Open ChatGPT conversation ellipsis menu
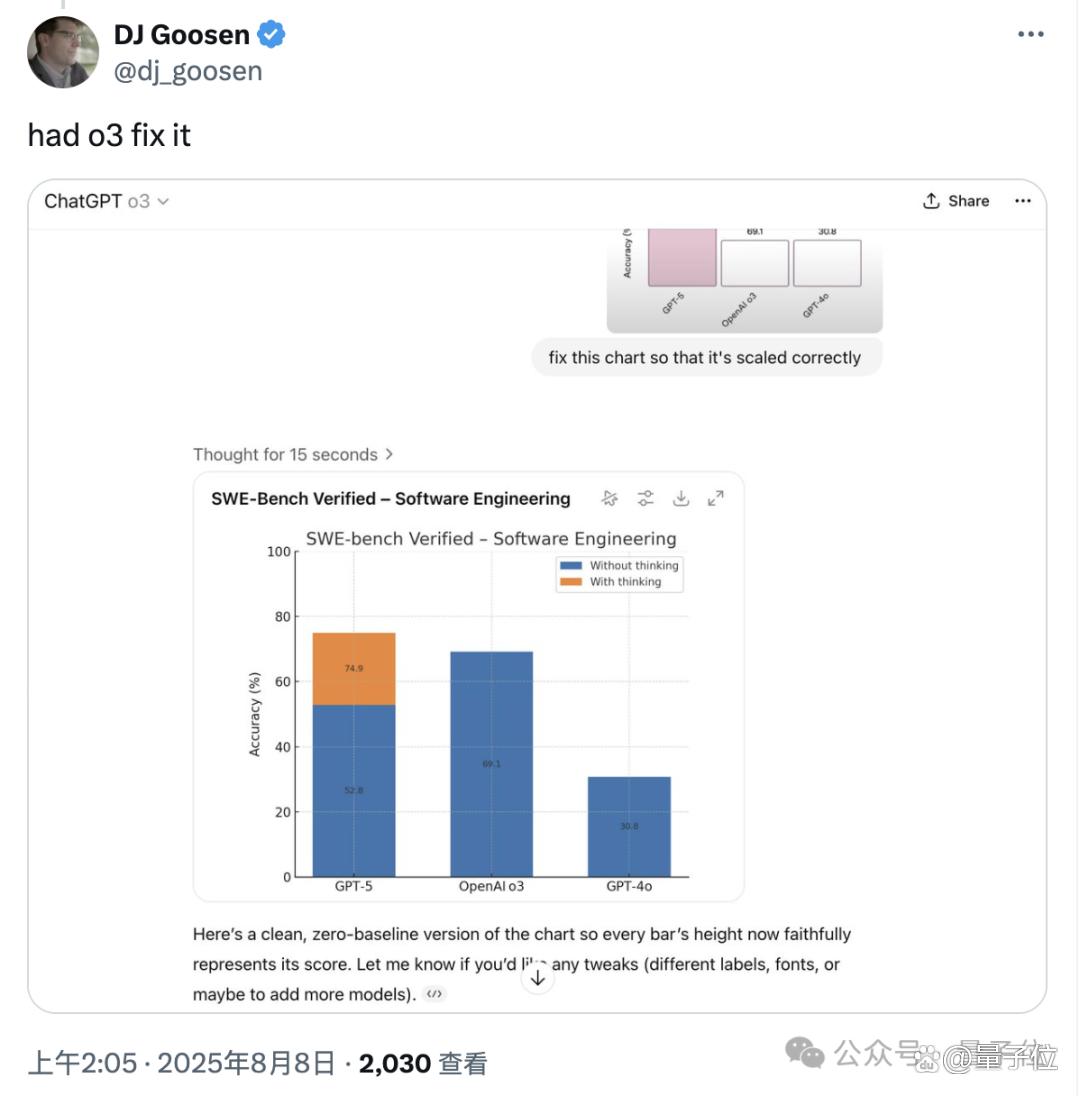1080x1096 pixels. click(1022, 201)
